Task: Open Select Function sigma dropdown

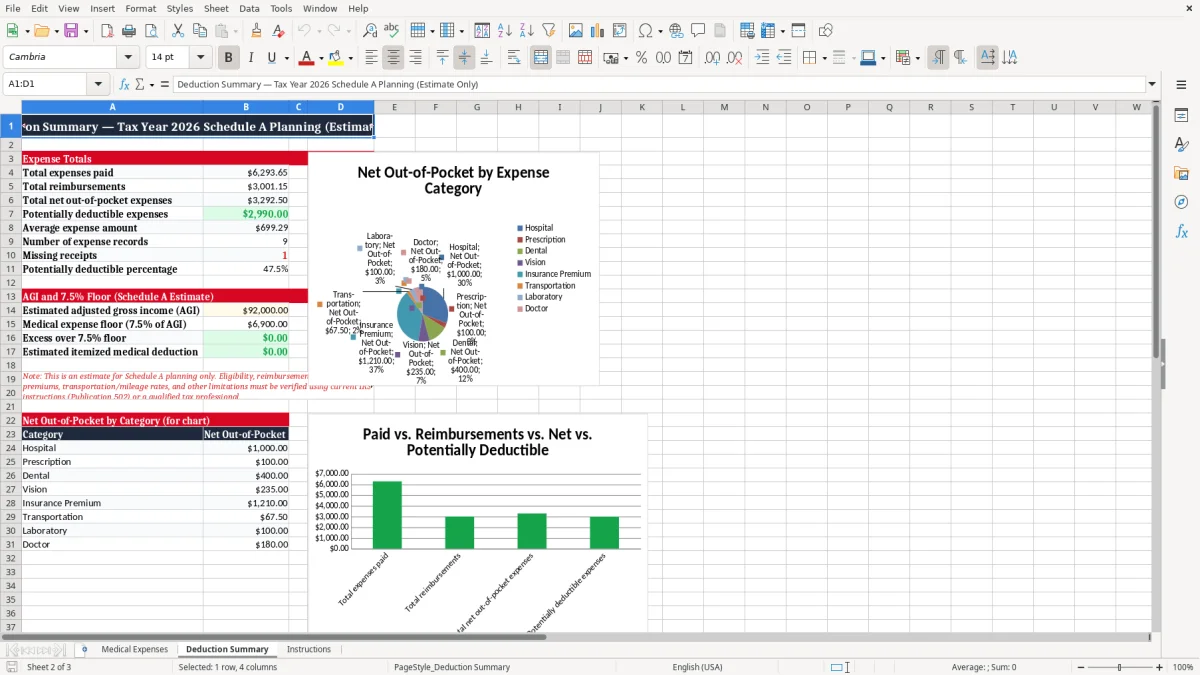Action: pos(152,85)
